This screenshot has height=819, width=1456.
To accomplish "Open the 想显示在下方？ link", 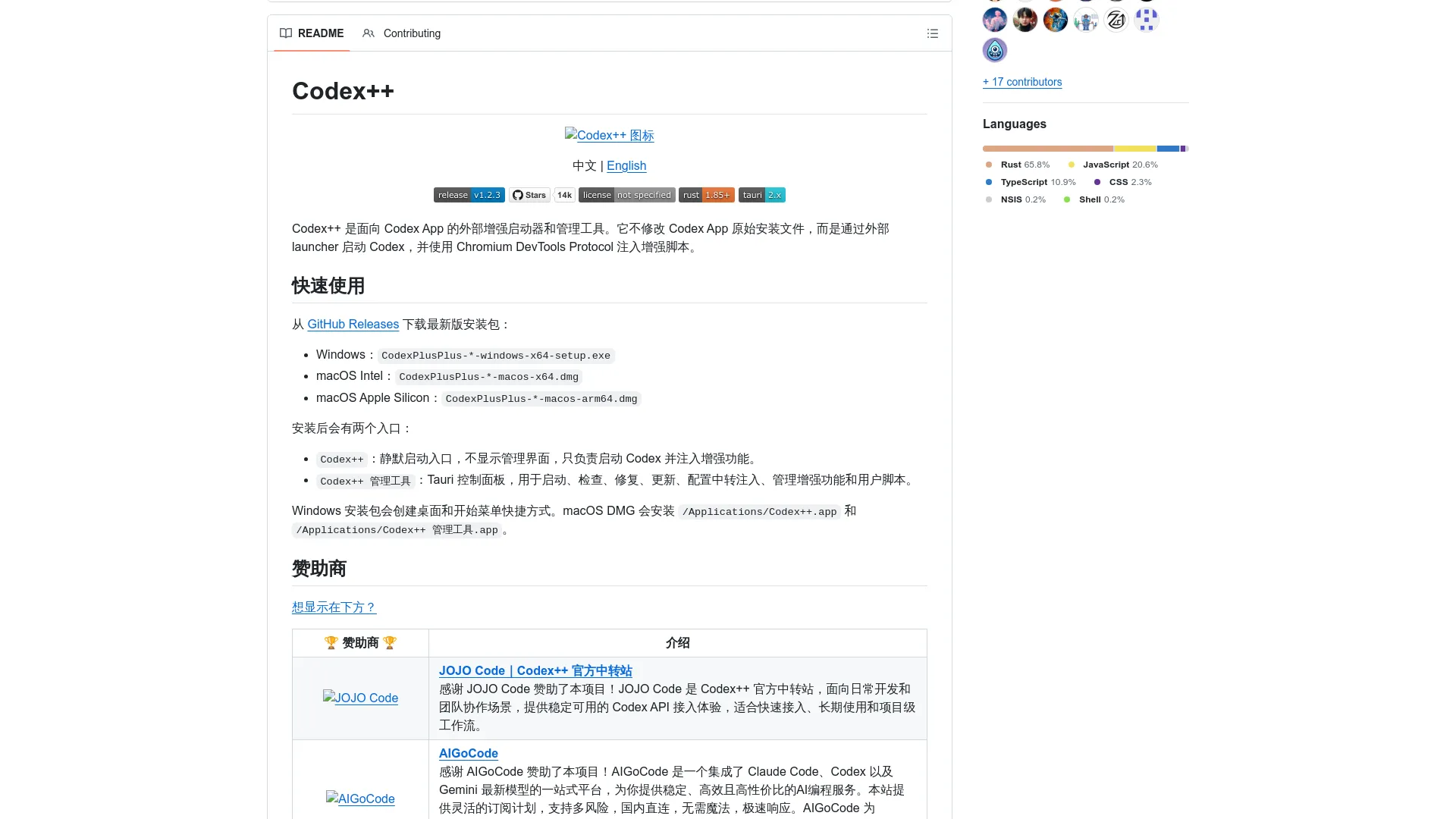I will pyautogui.click(x=334, y=607).
